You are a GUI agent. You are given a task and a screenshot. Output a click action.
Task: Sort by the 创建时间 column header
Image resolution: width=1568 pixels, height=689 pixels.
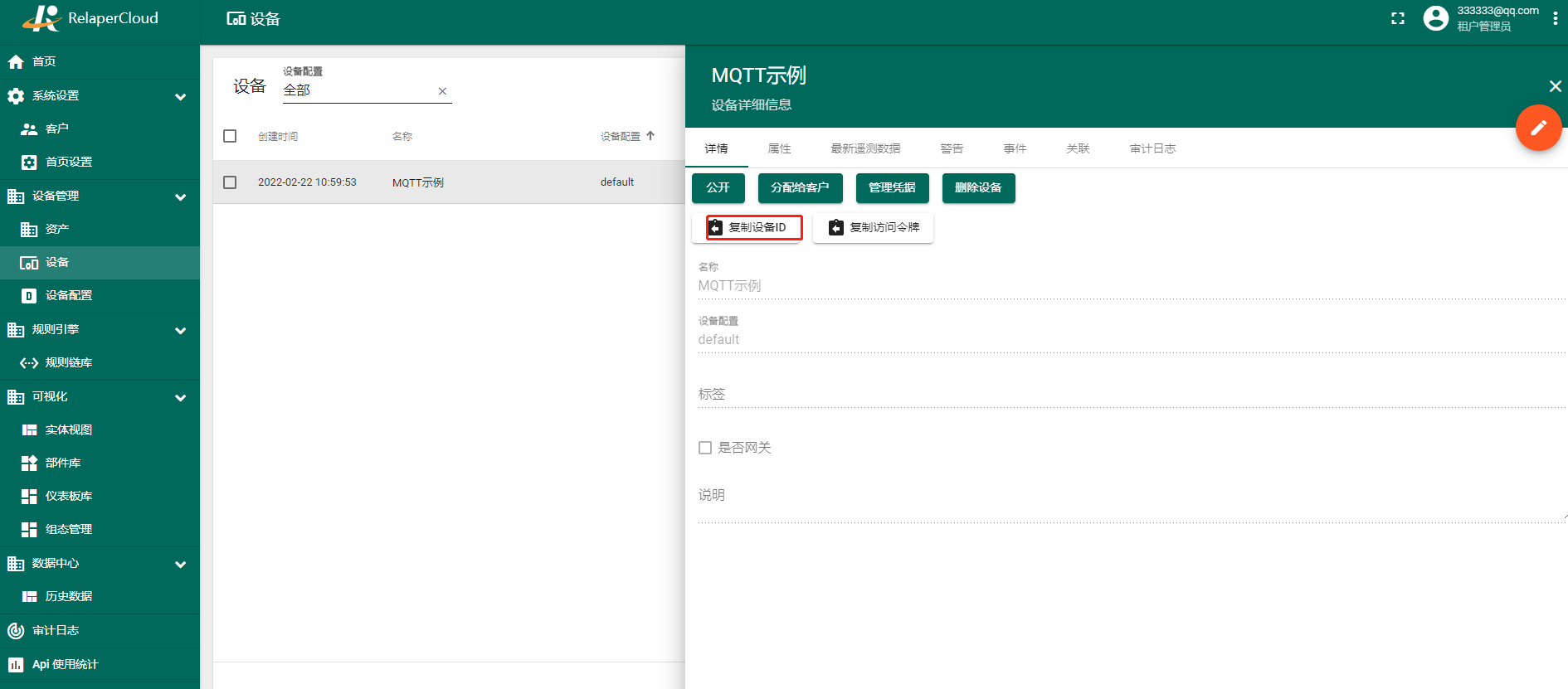click(x=278, y=137)
